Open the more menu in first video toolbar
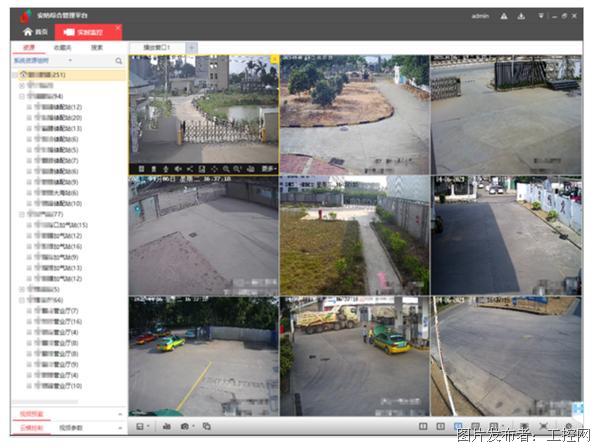Viewport: 600px width, 448px height. pyautogui.click(x=268, y=168)
